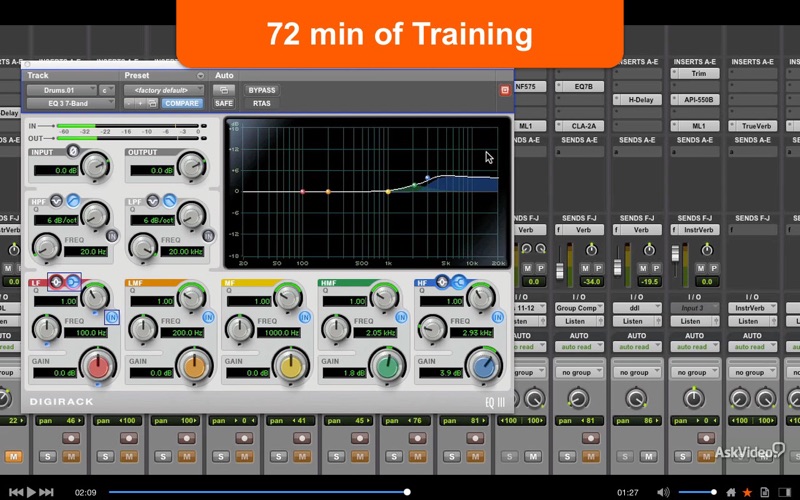The width and height of the screenshot is (800, 500).
Task: Click the blue HF gain knob
Action: (483, 366)
